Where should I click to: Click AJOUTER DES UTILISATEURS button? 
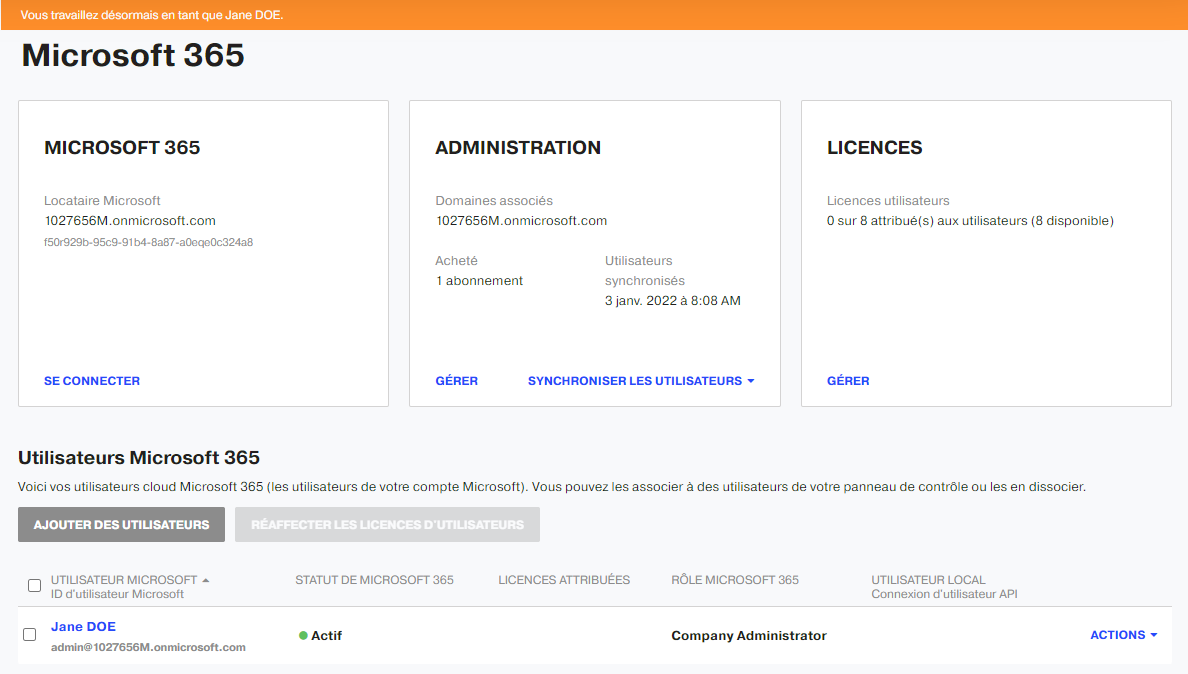121,525
